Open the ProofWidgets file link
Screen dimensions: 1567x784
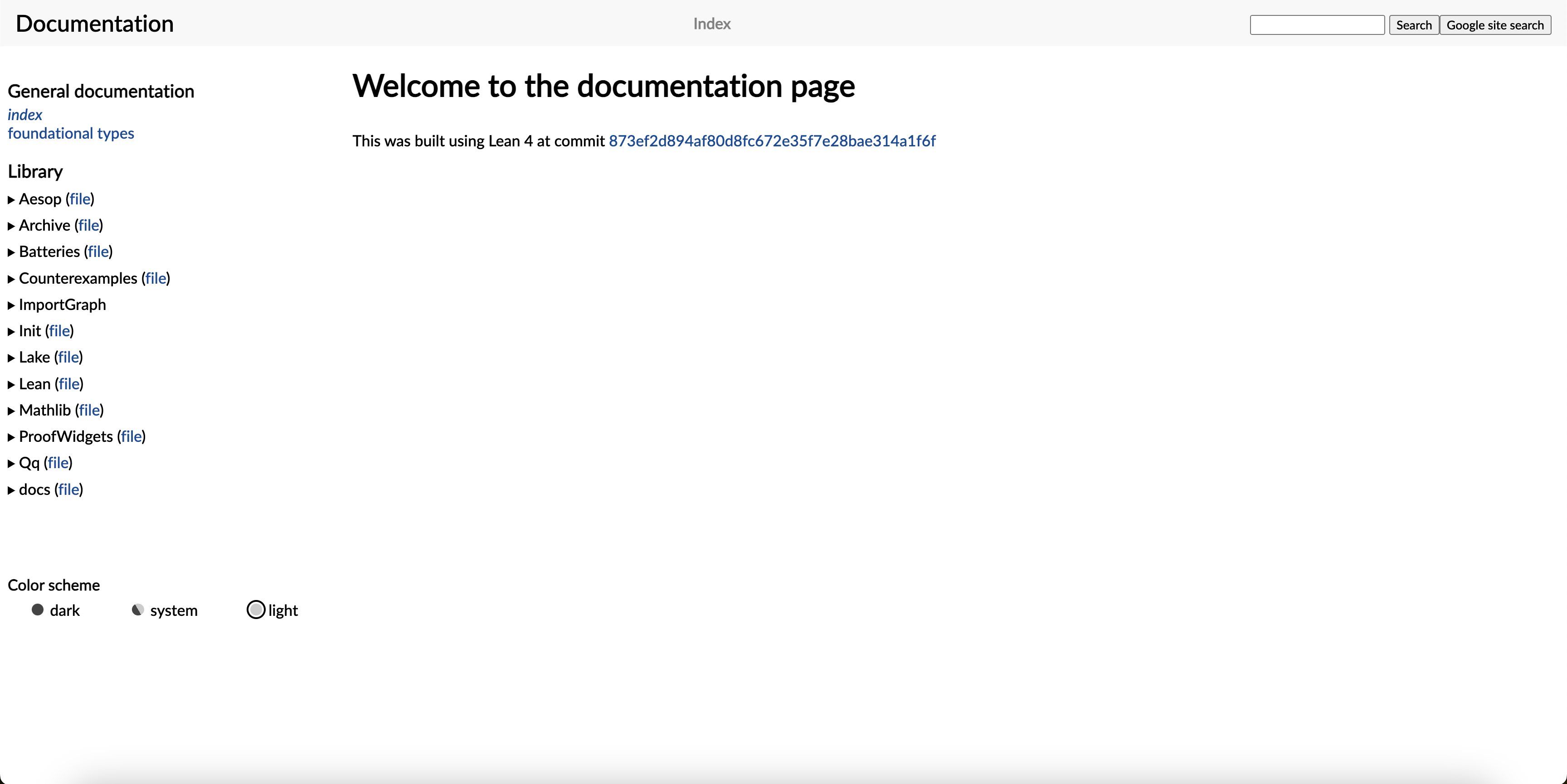click(131, 436)
